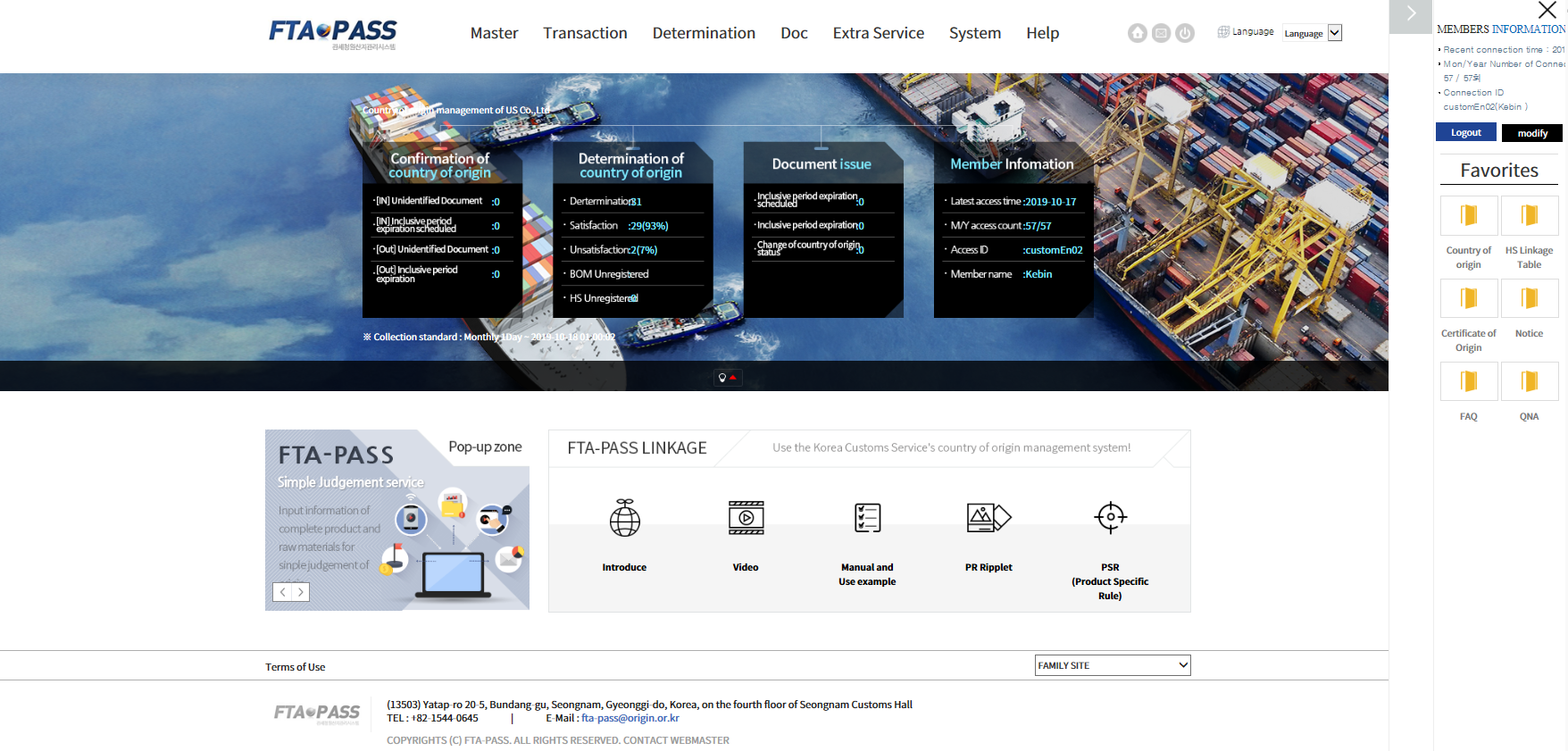Click the [Out] Unidentified Document entry
This screenshot has height=751, width=1568.
[437, 250]
